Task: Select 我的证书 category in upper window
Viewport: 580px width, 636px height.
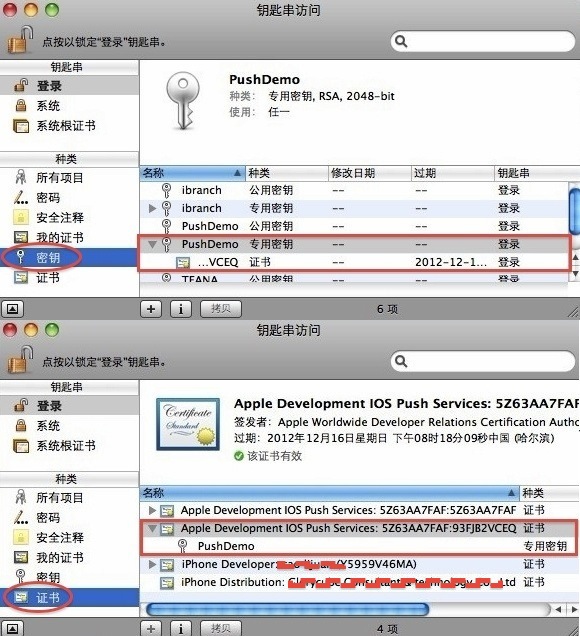Action: [x=69, y=237]
